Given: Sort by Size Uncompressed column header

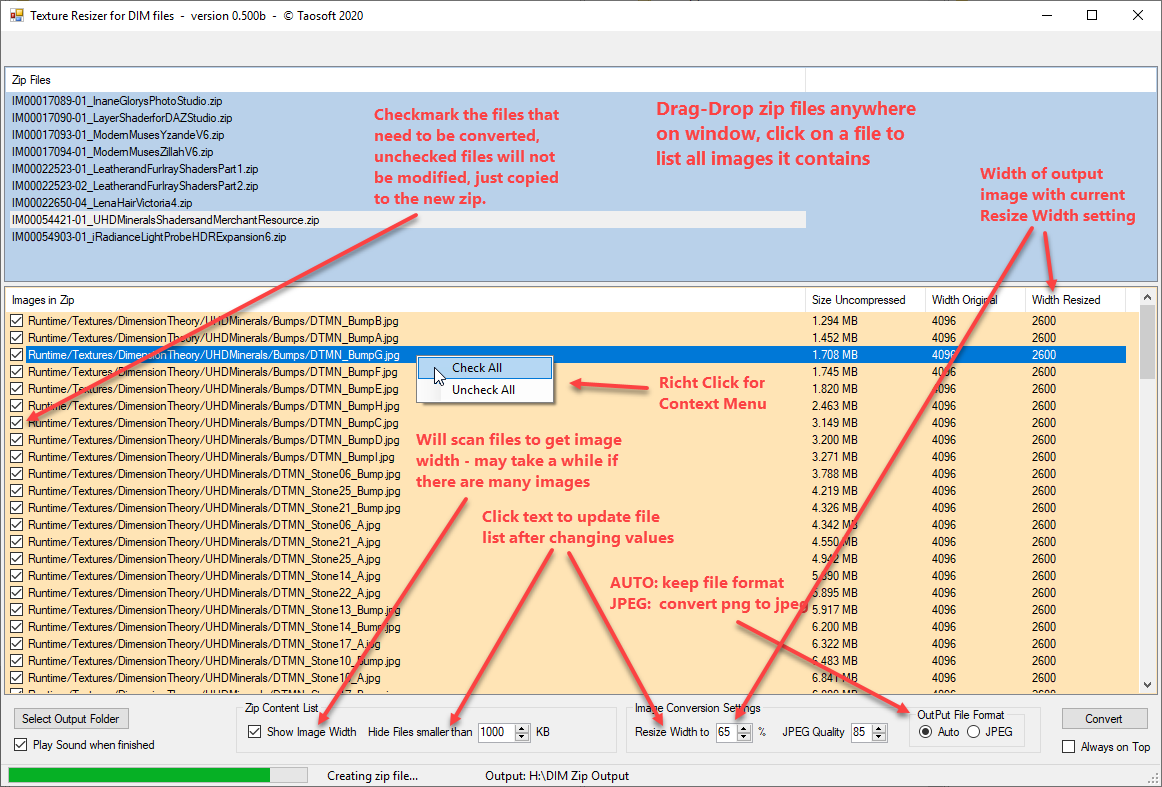Looking at the screenshot, I should [x=865, y=300].
